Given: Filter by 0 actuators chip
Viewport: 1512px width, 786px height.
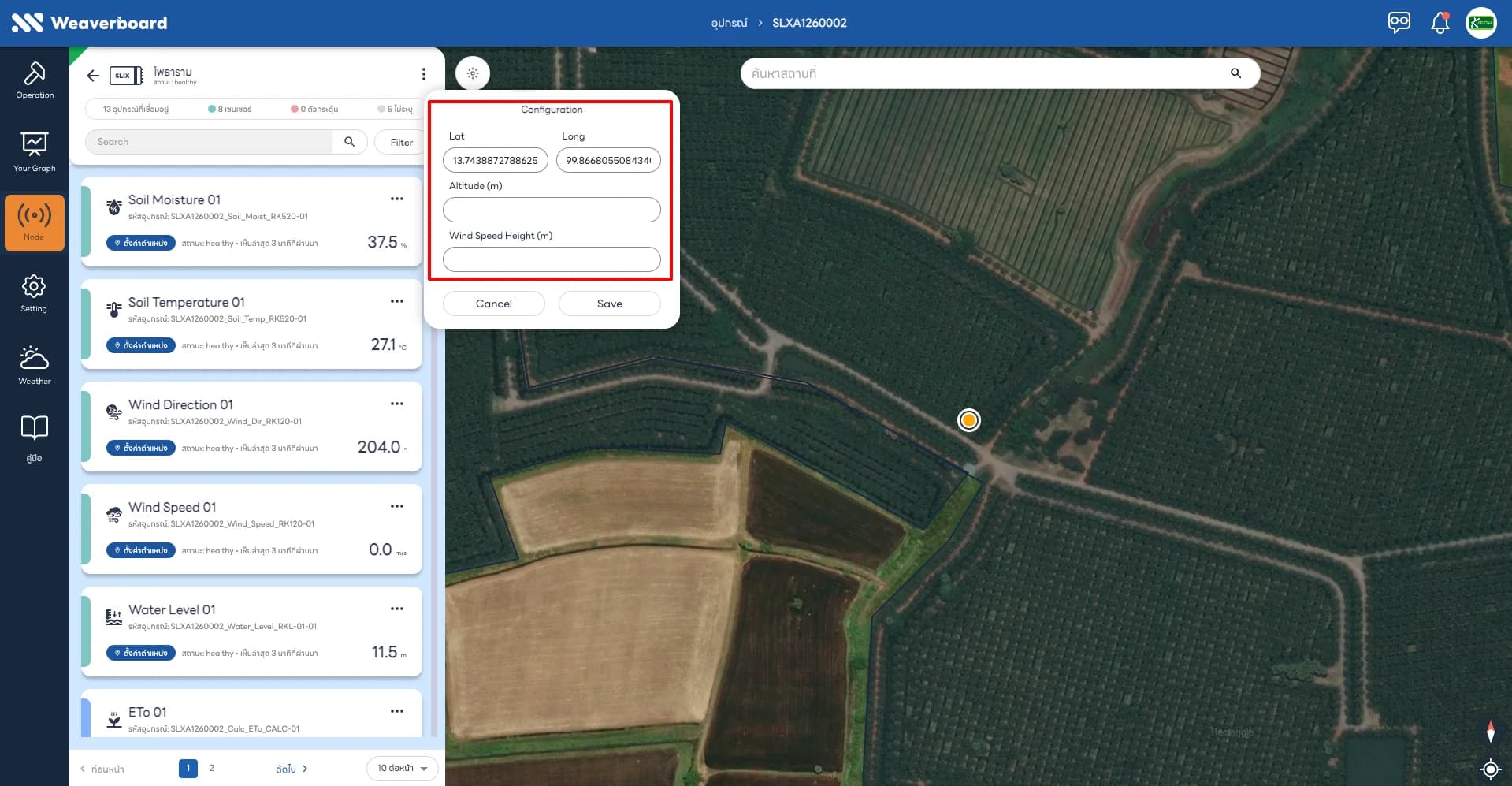Looking at the screenshot, I should point(314,109).
